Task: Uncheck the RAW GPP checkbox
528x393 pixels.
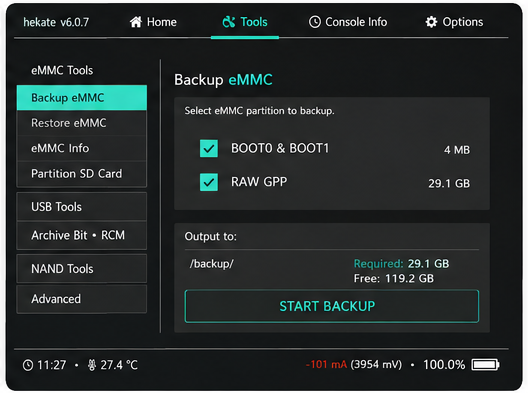Action: click(x=209, y=182)
